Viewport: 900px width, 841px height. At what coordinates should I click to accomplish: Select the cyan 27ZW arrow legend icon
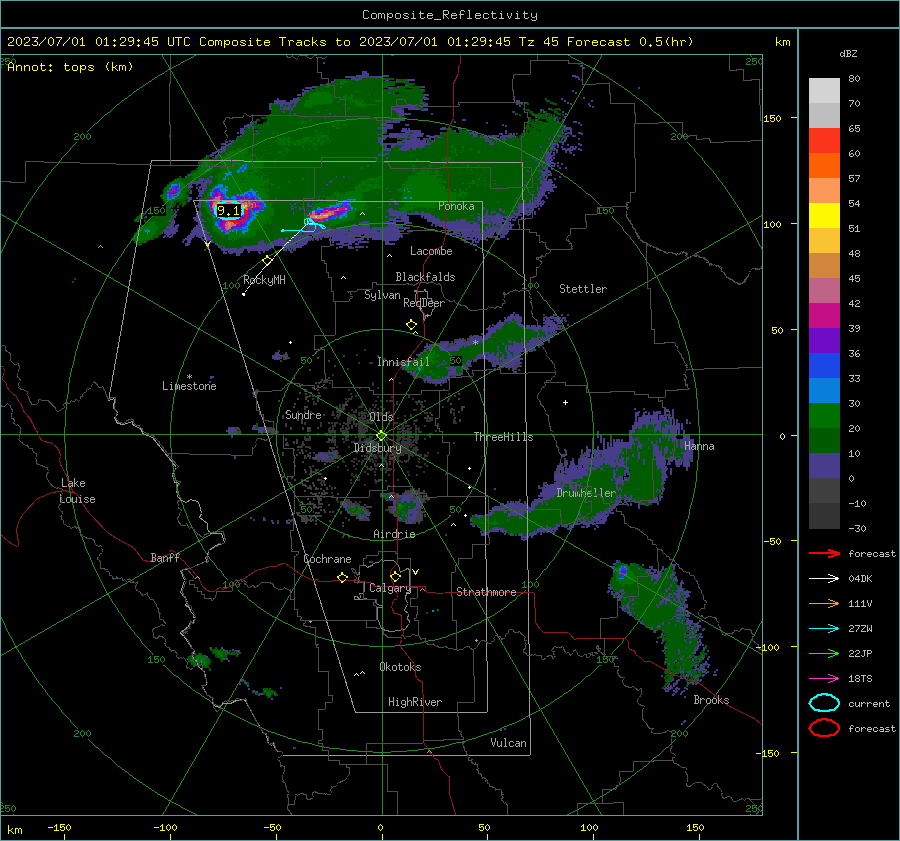pyautogui.click(x=824, y=629)
